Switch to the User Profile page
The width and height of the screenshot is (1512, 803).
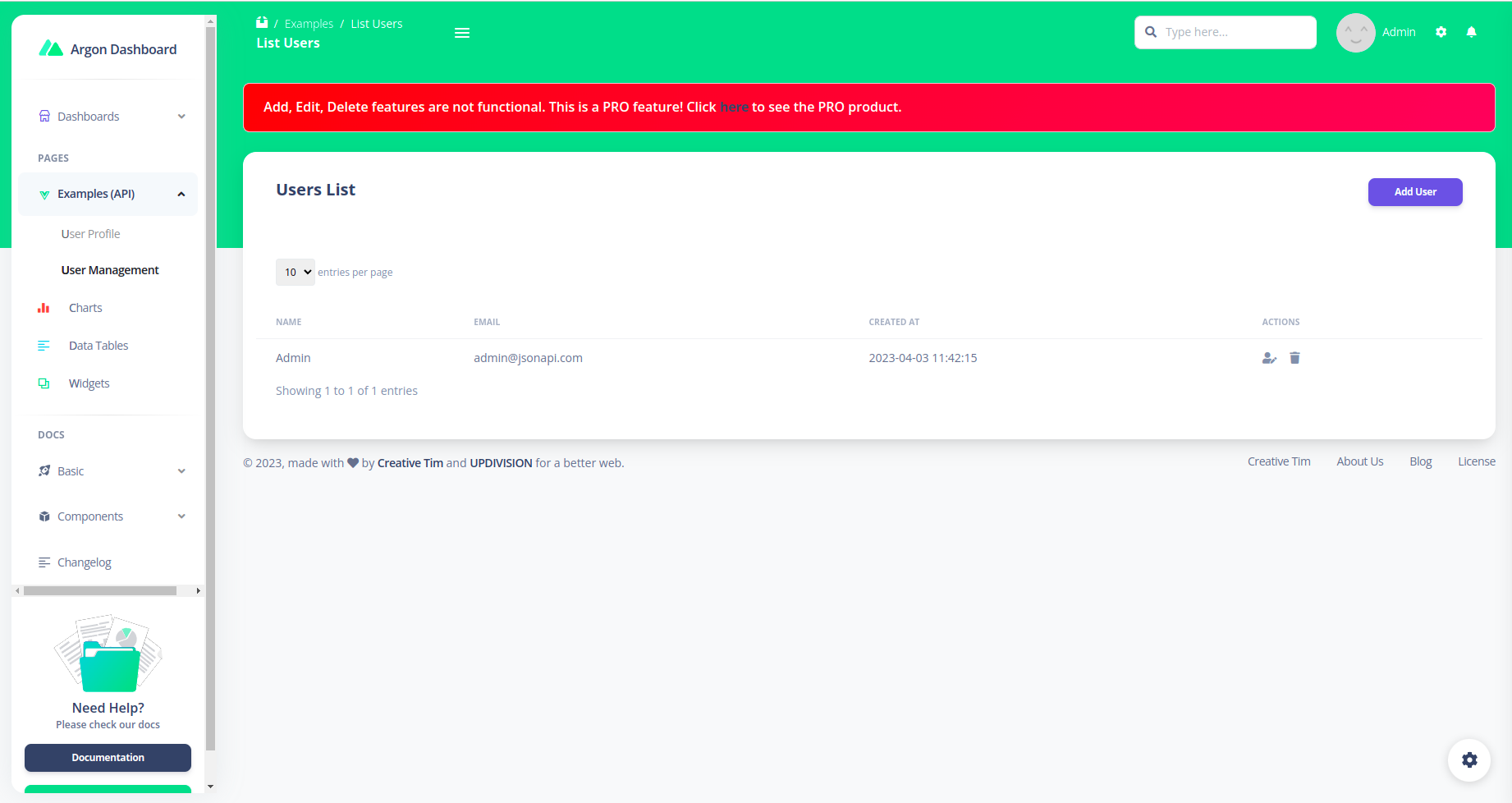[91, 233]
